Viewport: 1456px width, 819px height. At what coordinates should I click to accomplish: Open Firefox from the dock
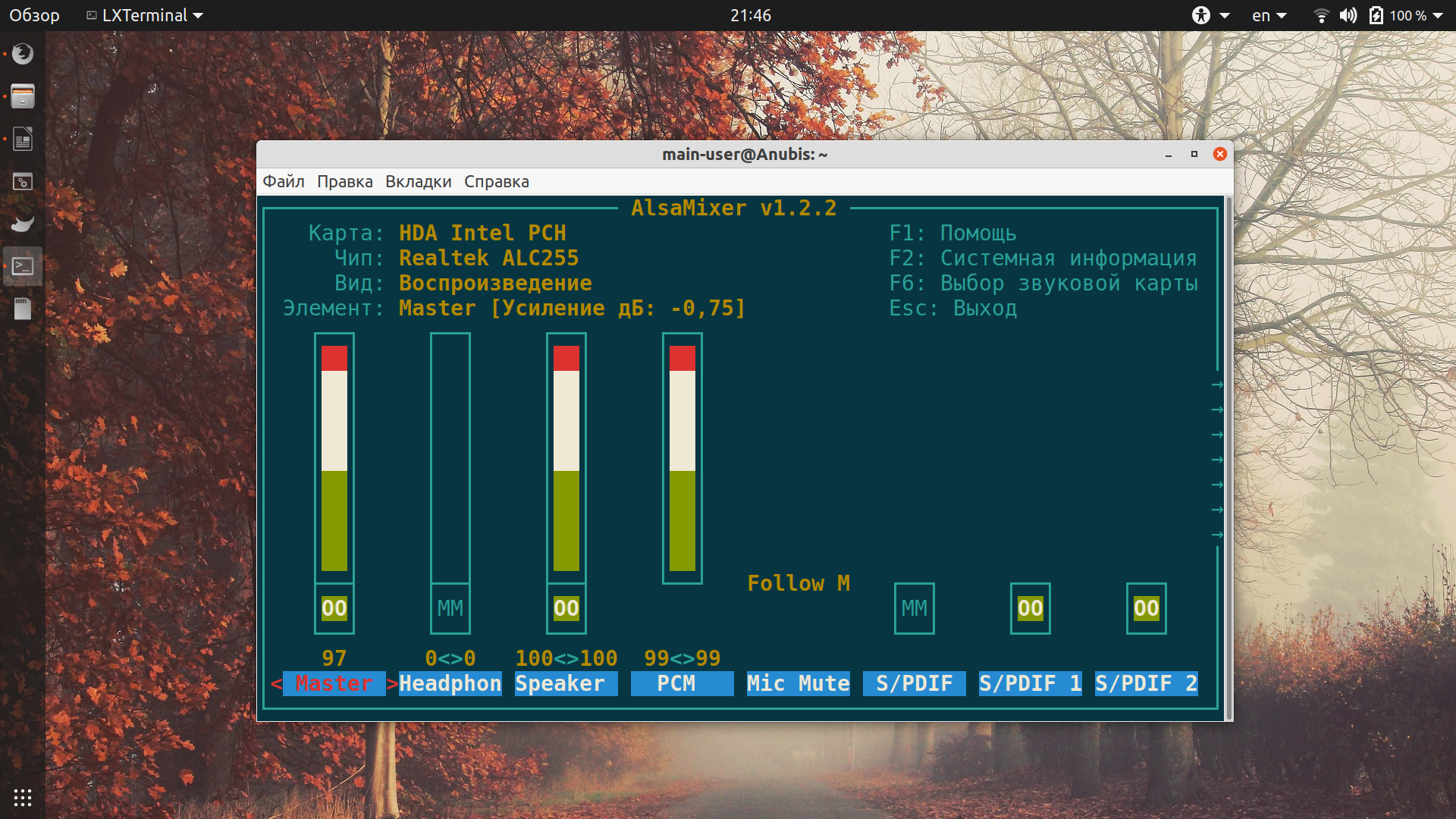point(23,53)
